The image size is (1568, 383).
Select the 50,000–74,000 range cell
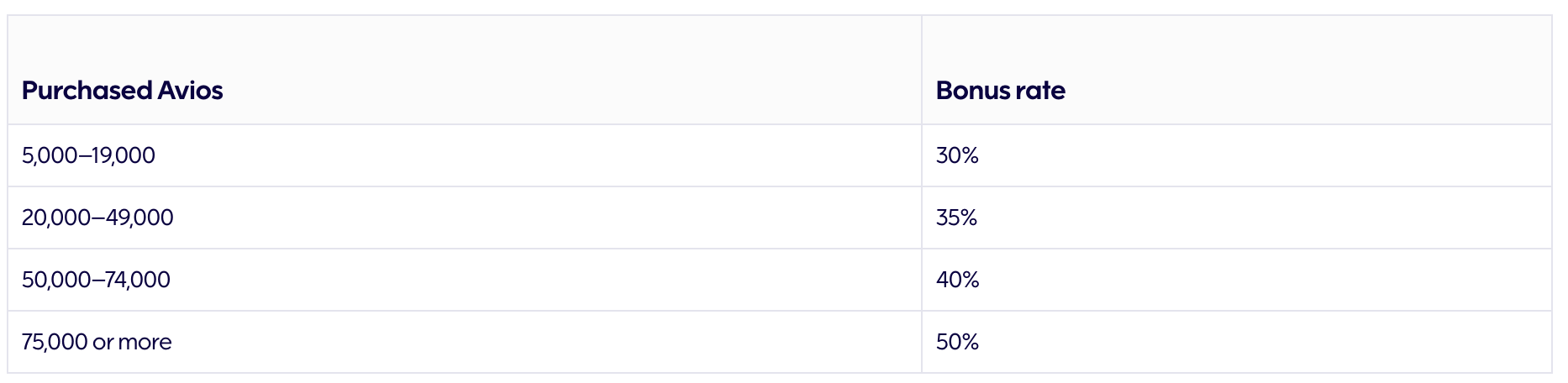[x=96, y=281]
